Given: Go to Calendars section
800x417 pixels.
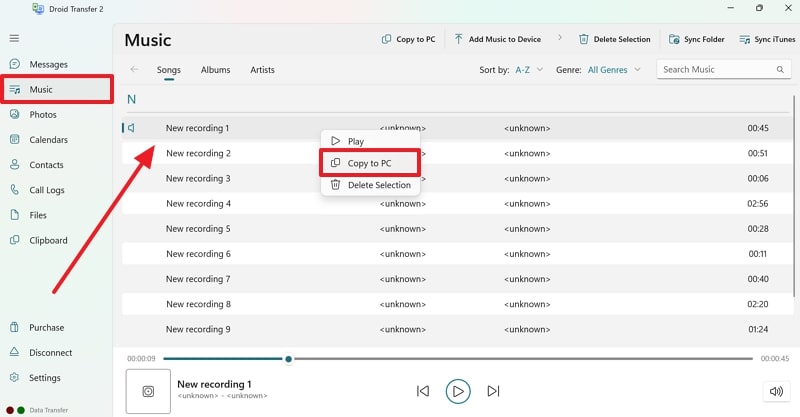Looking at the screenshot, I should coord(48,139).
